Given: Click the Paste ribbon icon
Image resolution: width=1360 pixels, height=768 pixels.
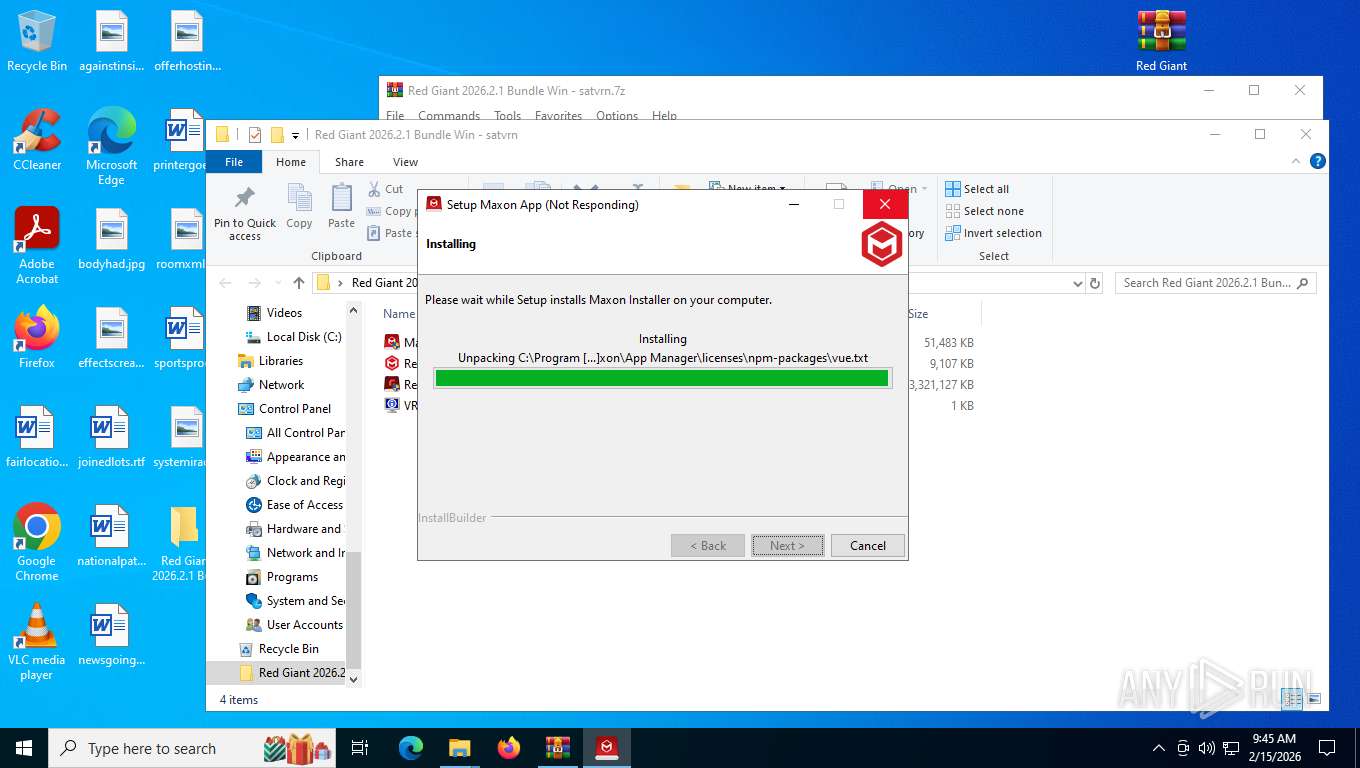Looking at the screenshot, I should [x=341, y=207].
